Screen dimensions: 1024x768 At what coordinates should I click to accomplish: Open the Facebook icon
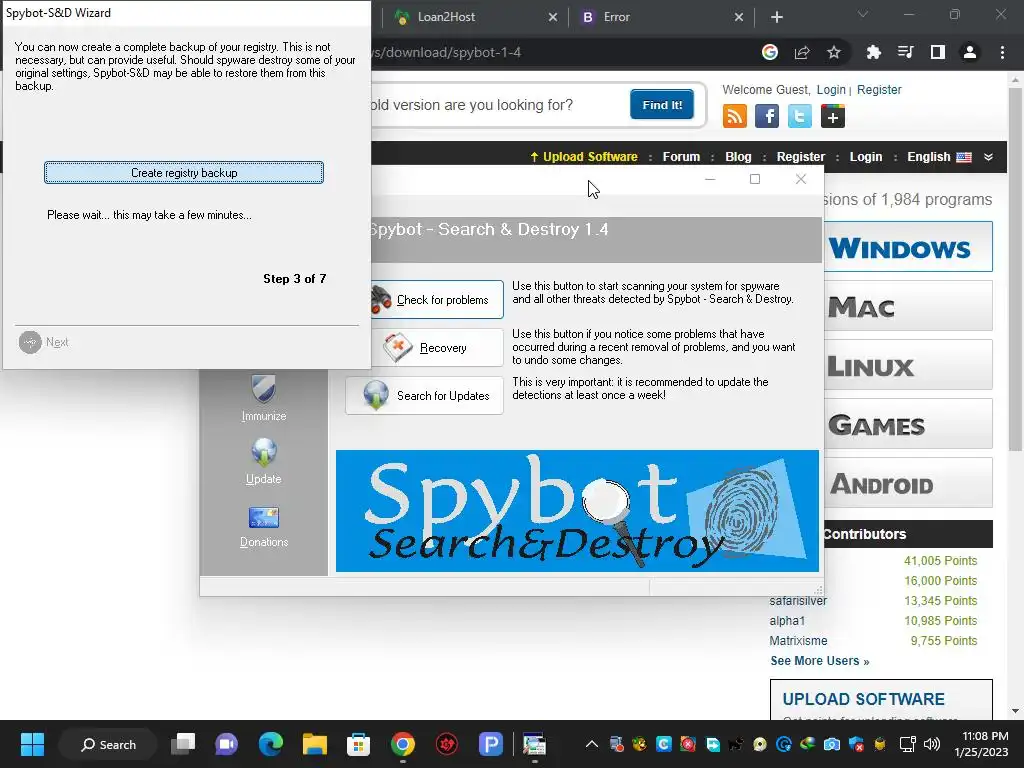point(767,116)
